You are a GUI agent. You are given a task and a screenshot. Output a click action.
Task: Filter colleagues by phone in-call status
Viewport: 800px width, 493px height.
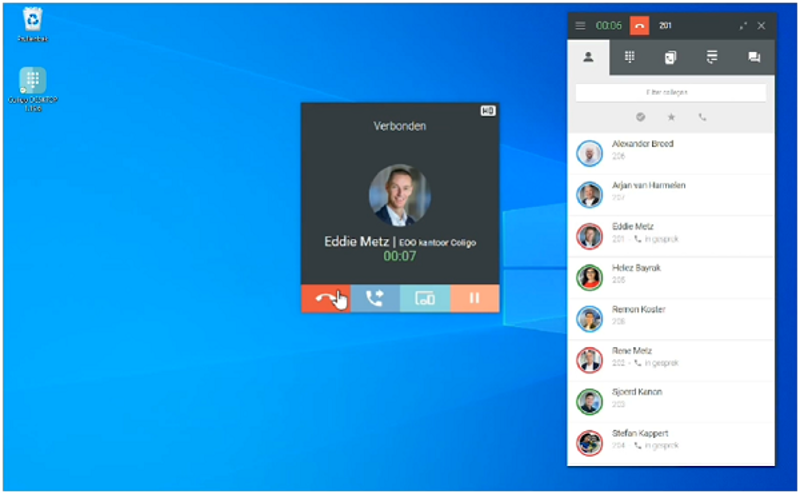click(703, 117)
